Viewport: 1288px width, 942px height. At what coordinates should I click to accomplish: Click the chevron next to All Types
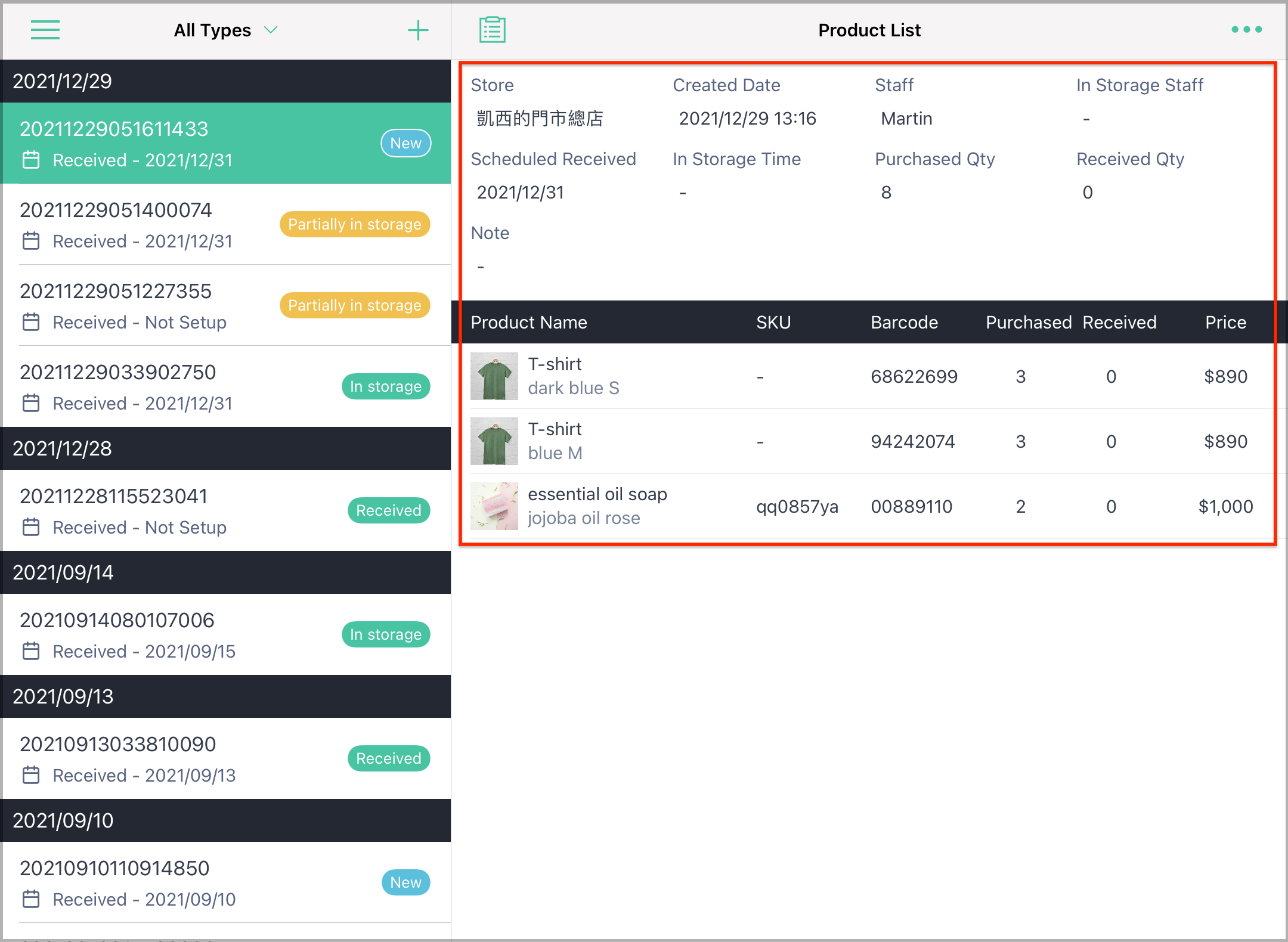(271, 30)
